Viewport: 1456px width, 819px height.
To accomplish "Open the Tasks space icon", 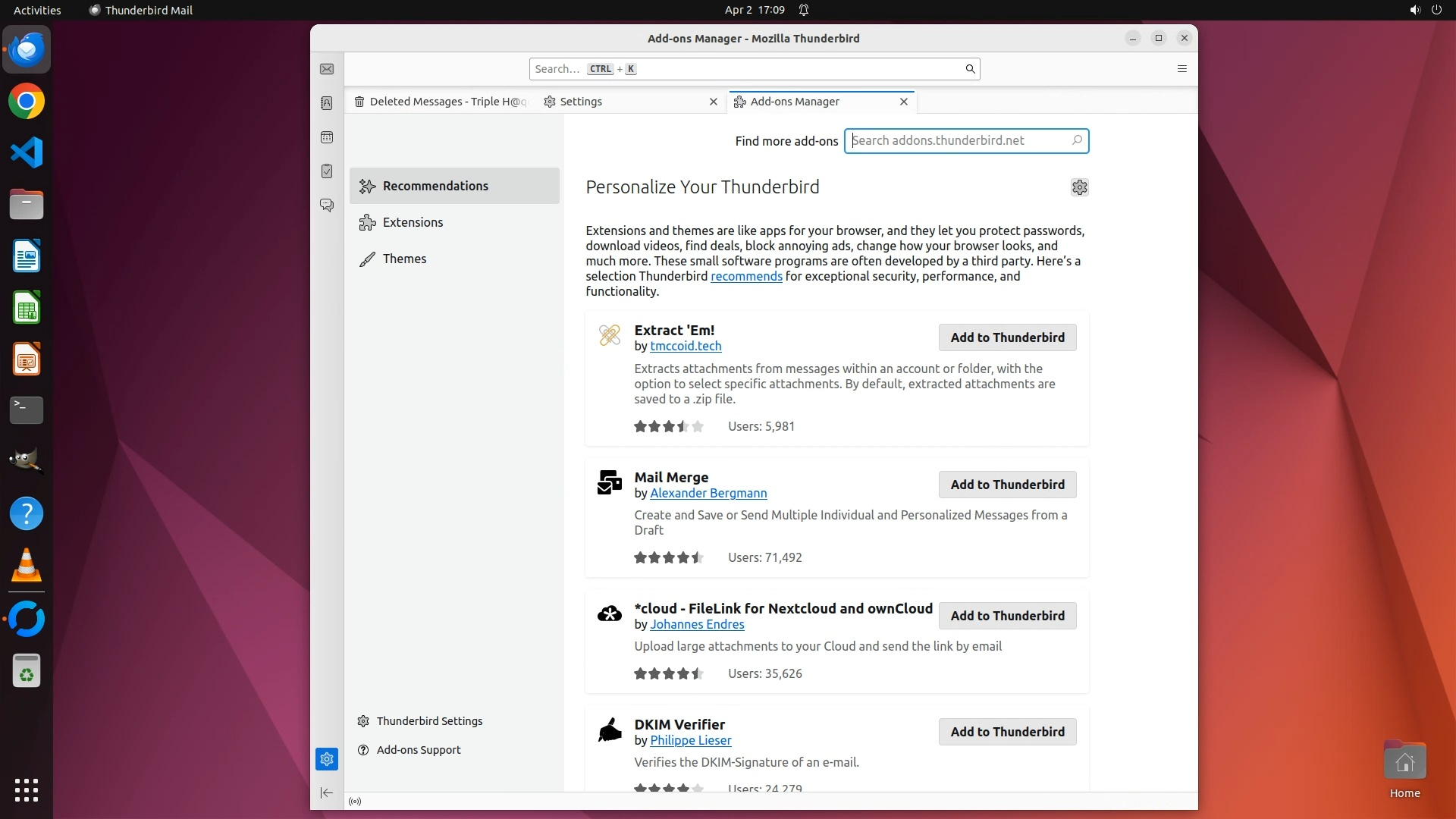I will [327, 171].
